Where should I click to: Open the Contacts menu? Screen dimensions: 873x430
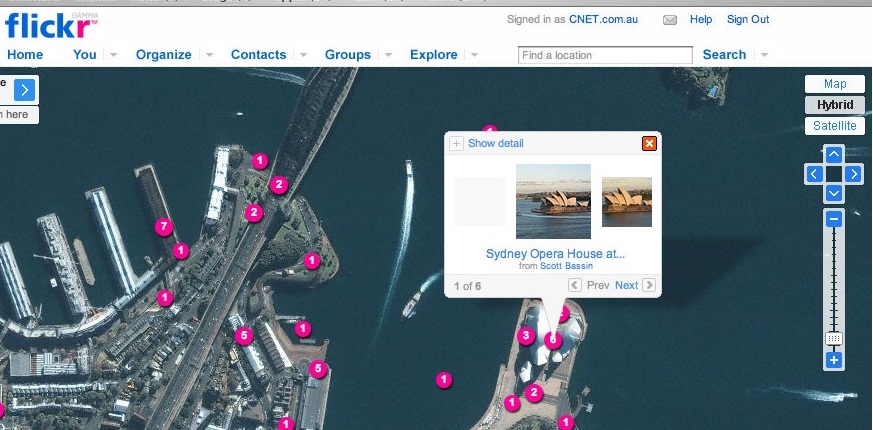pyautogui.click(x=258, y=55)
